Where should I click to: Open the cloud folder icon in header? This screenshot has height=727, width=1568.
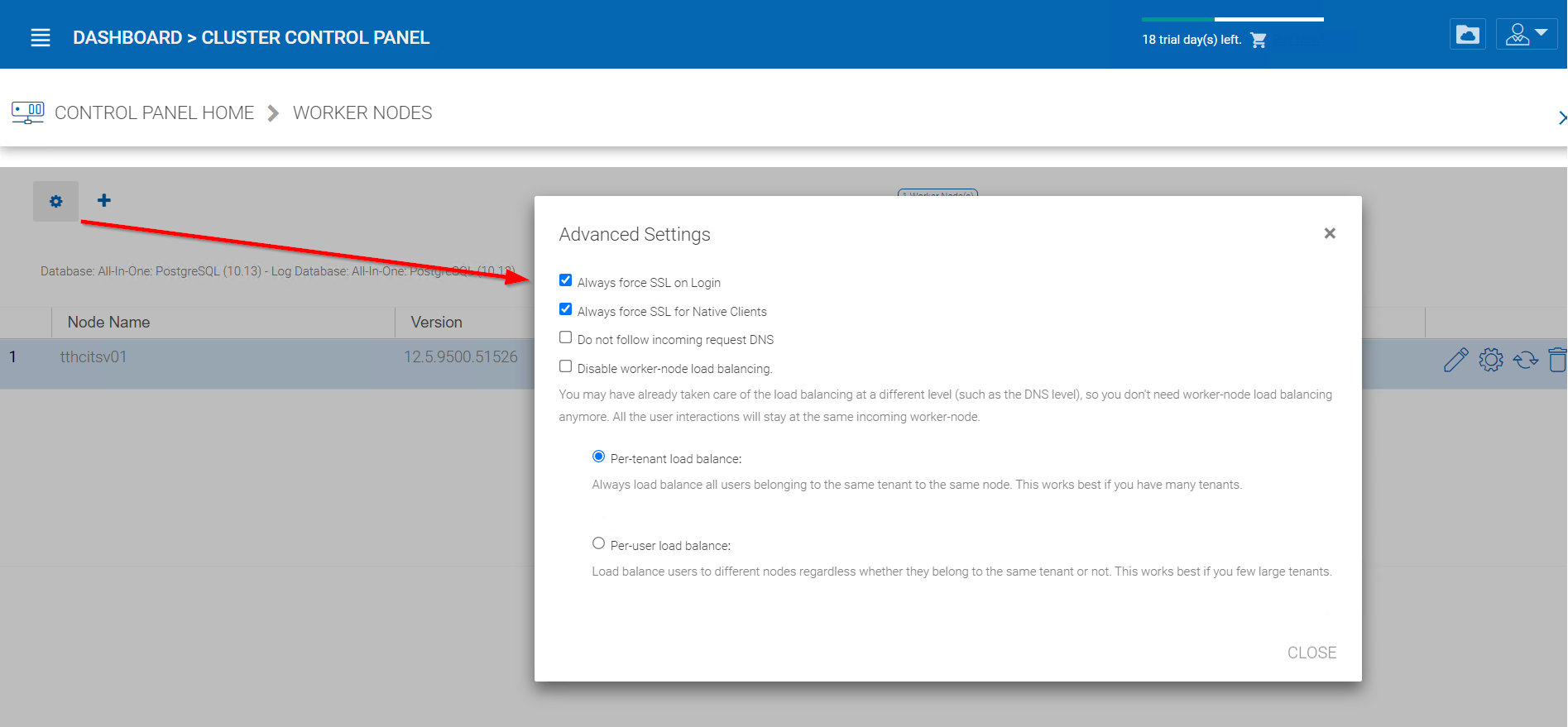(x=1468, y=35)
